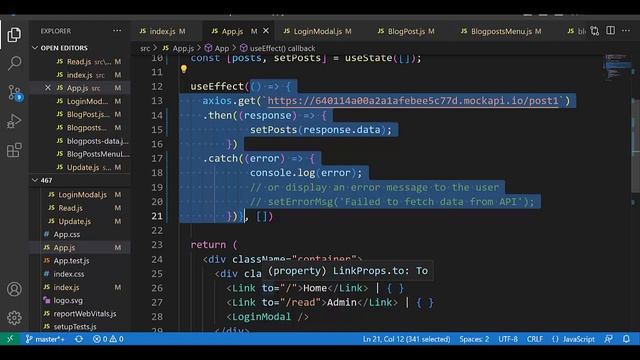Screen dimensions: 640x360
Task: Open the Search view in activity bar
Action: pos(14,63)
